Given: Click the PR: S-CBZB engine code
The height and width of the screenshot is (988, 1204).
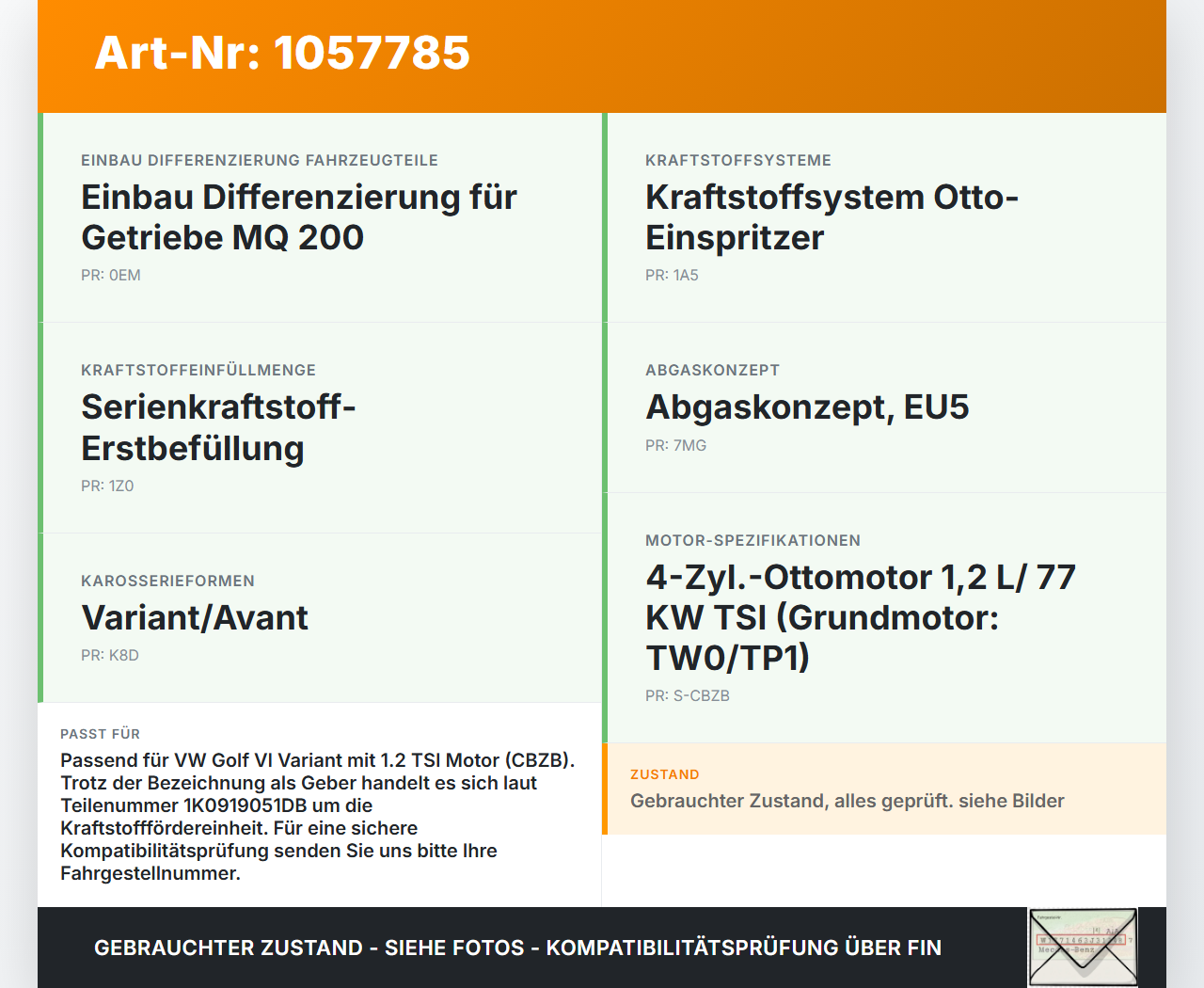Looking at the screenshot, I should (688, 696).
